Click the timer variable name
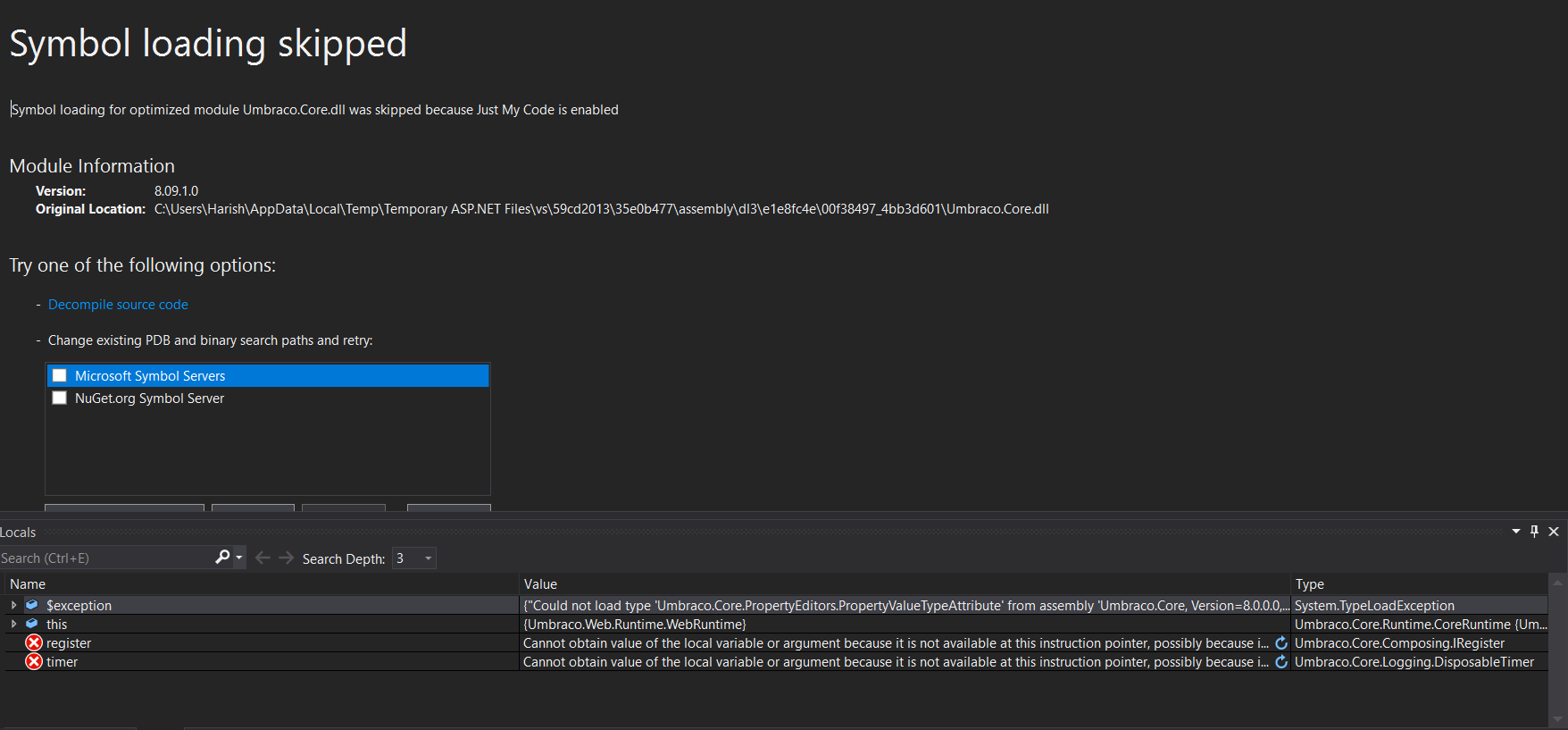1568x730 pixels. (x=62, y=661)
